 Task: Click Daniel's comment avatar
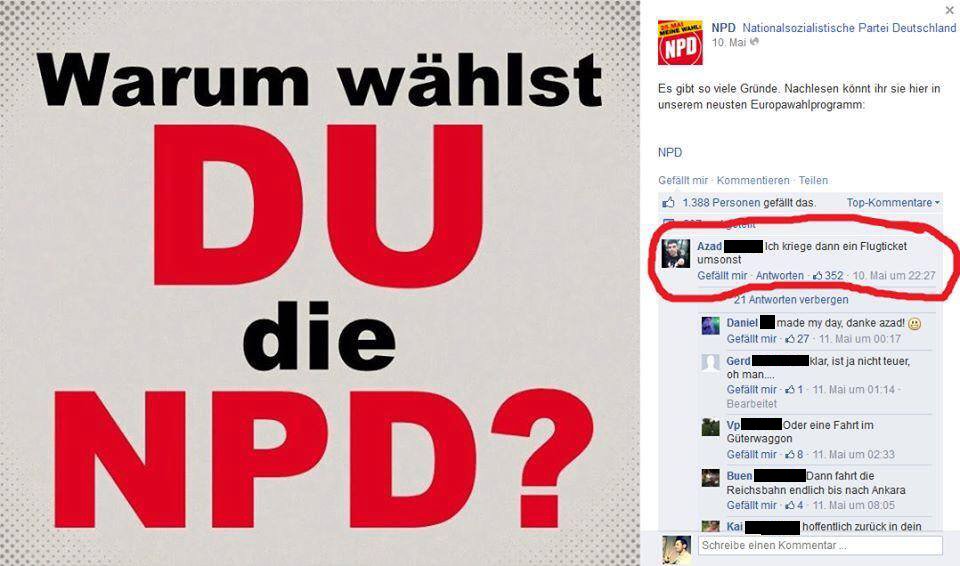710,325
